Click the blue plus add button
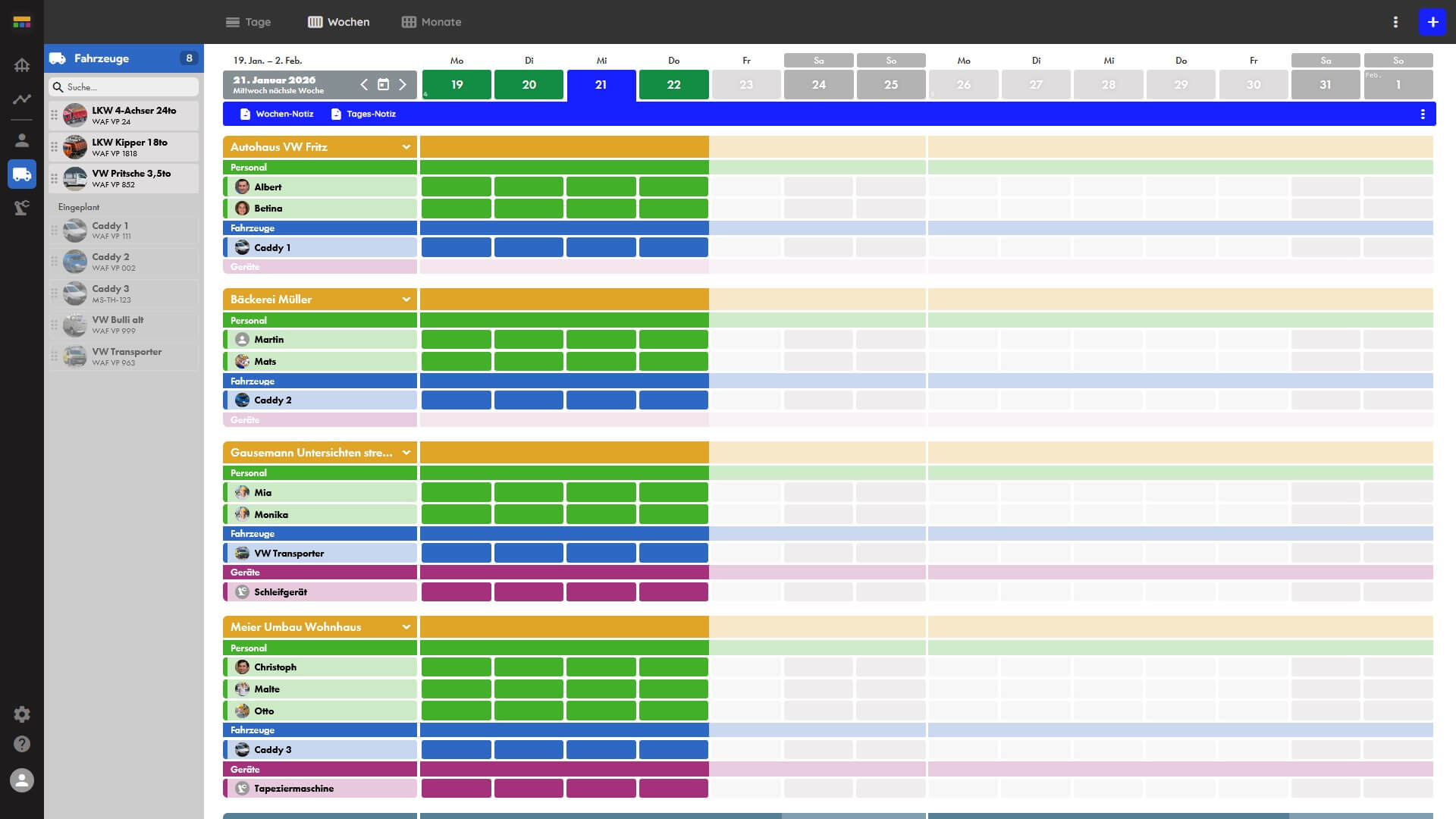 (1432, 22)
